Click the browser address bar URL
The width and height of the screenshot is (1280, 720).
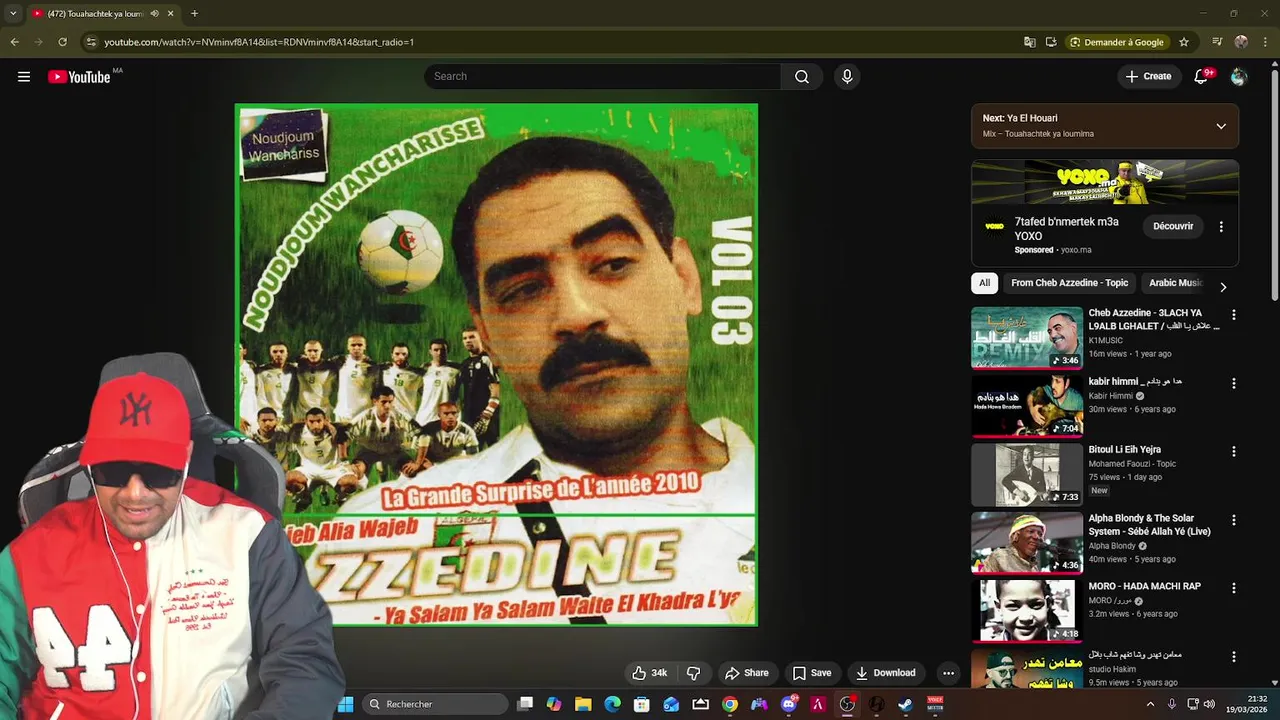[x=259, y=42]
